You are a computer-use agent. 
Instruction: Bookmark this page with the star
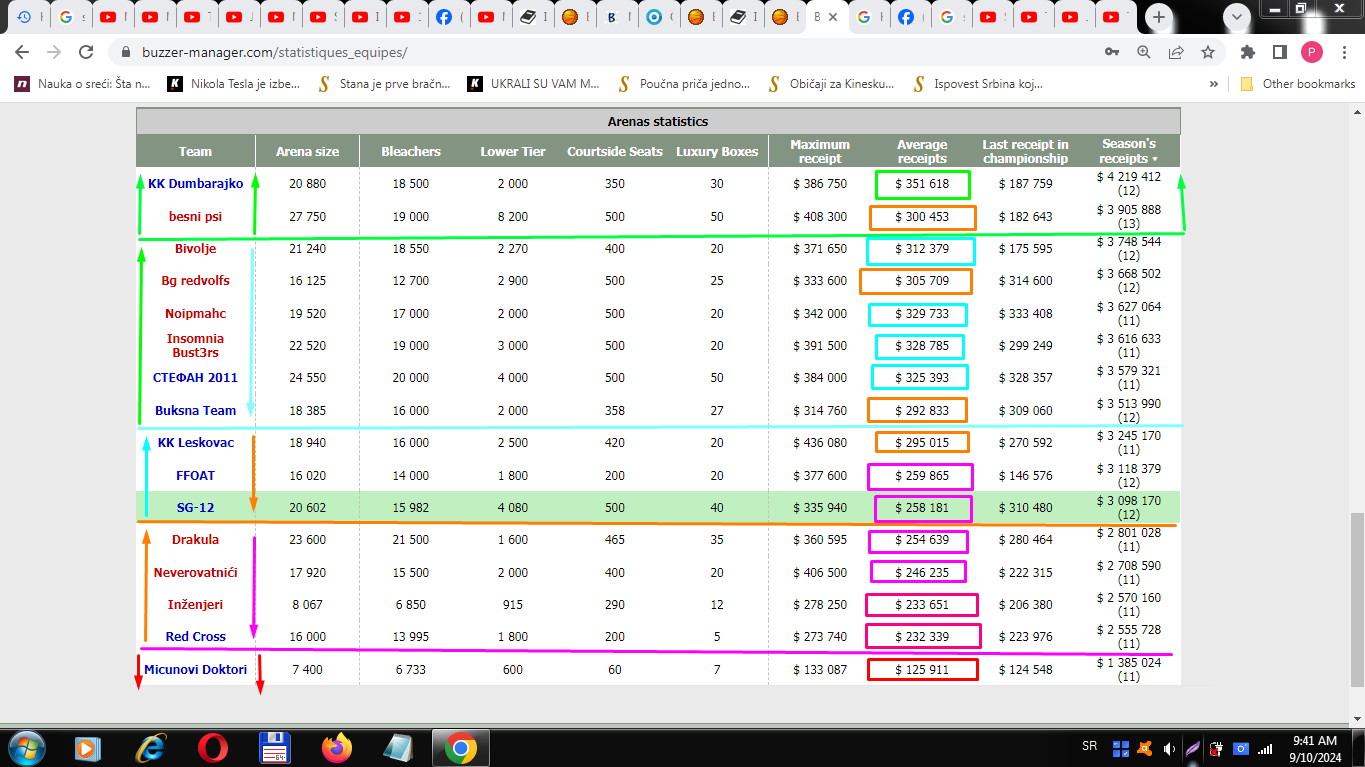(x=1208, y=52)
